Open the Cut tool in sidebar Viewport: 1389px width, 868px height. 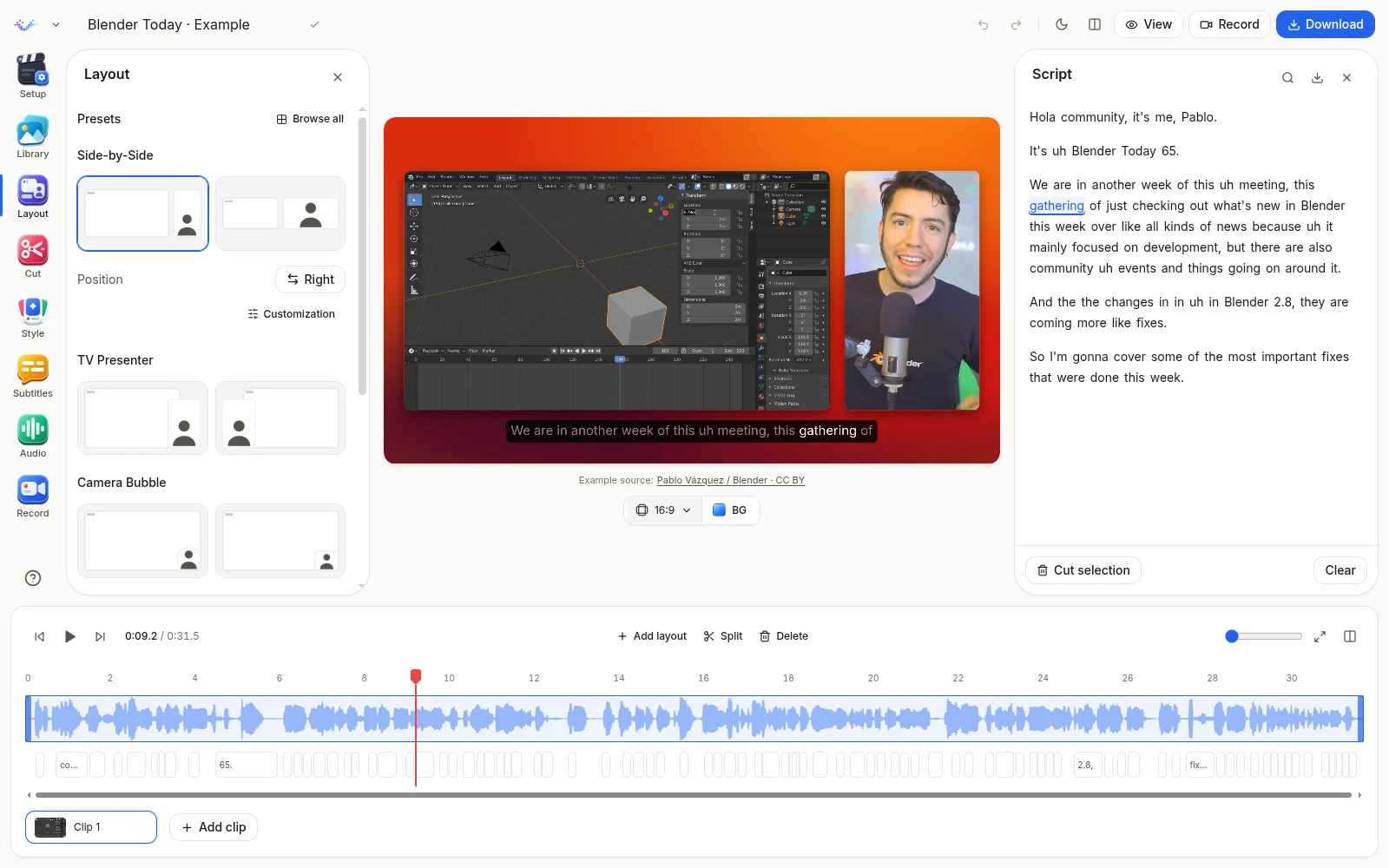[33, 256]
